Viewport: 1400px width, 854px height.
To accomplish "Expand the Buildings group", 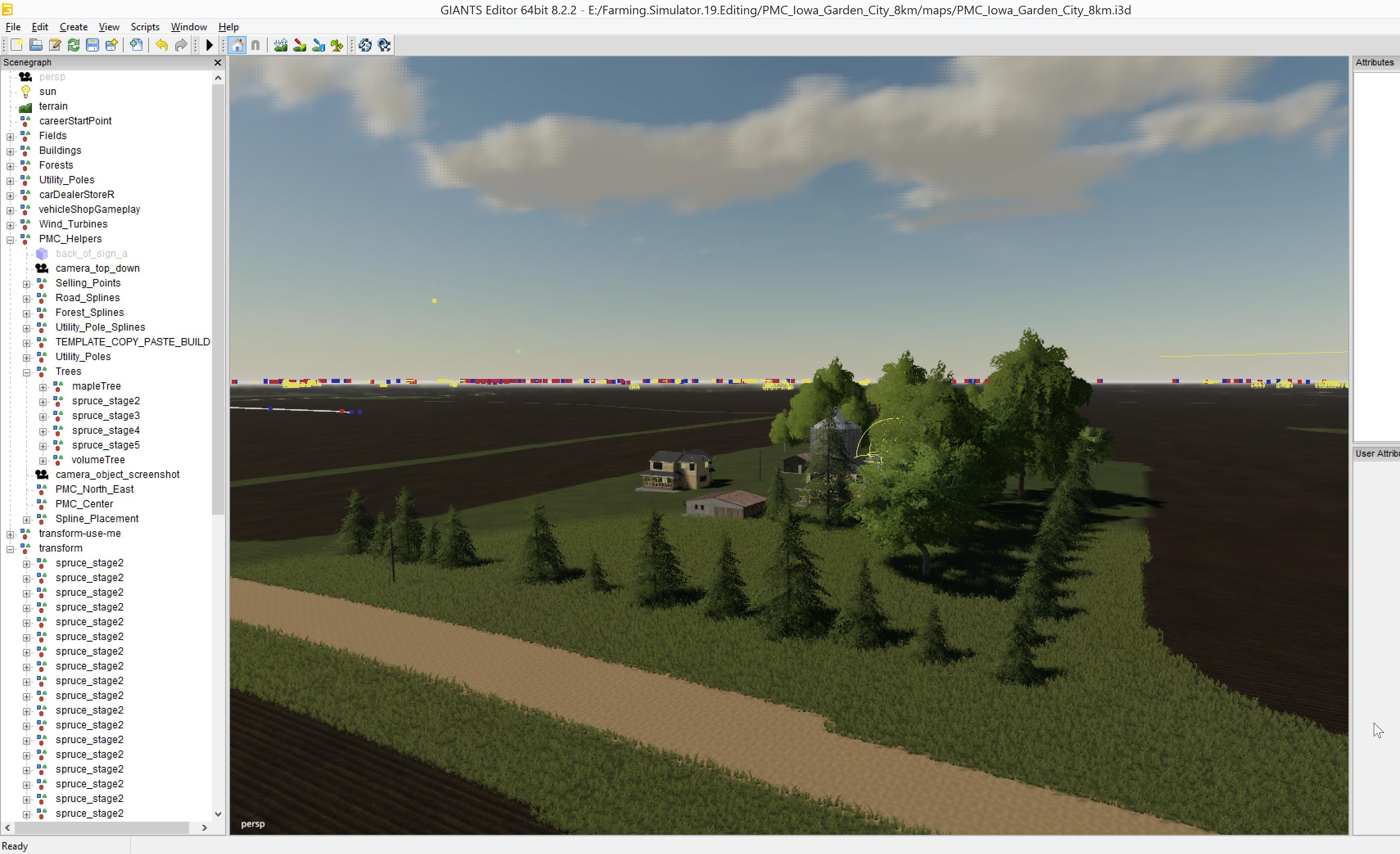I will pos(10,151).
